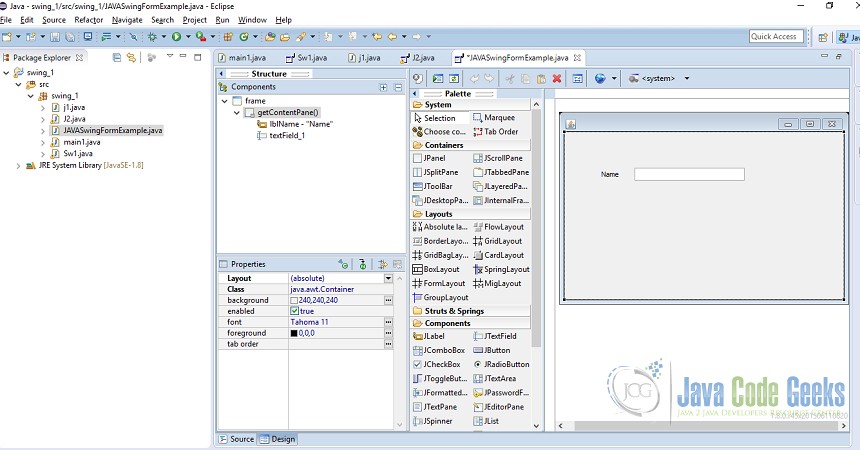Click the Name text field on the form

coord(689,174)
